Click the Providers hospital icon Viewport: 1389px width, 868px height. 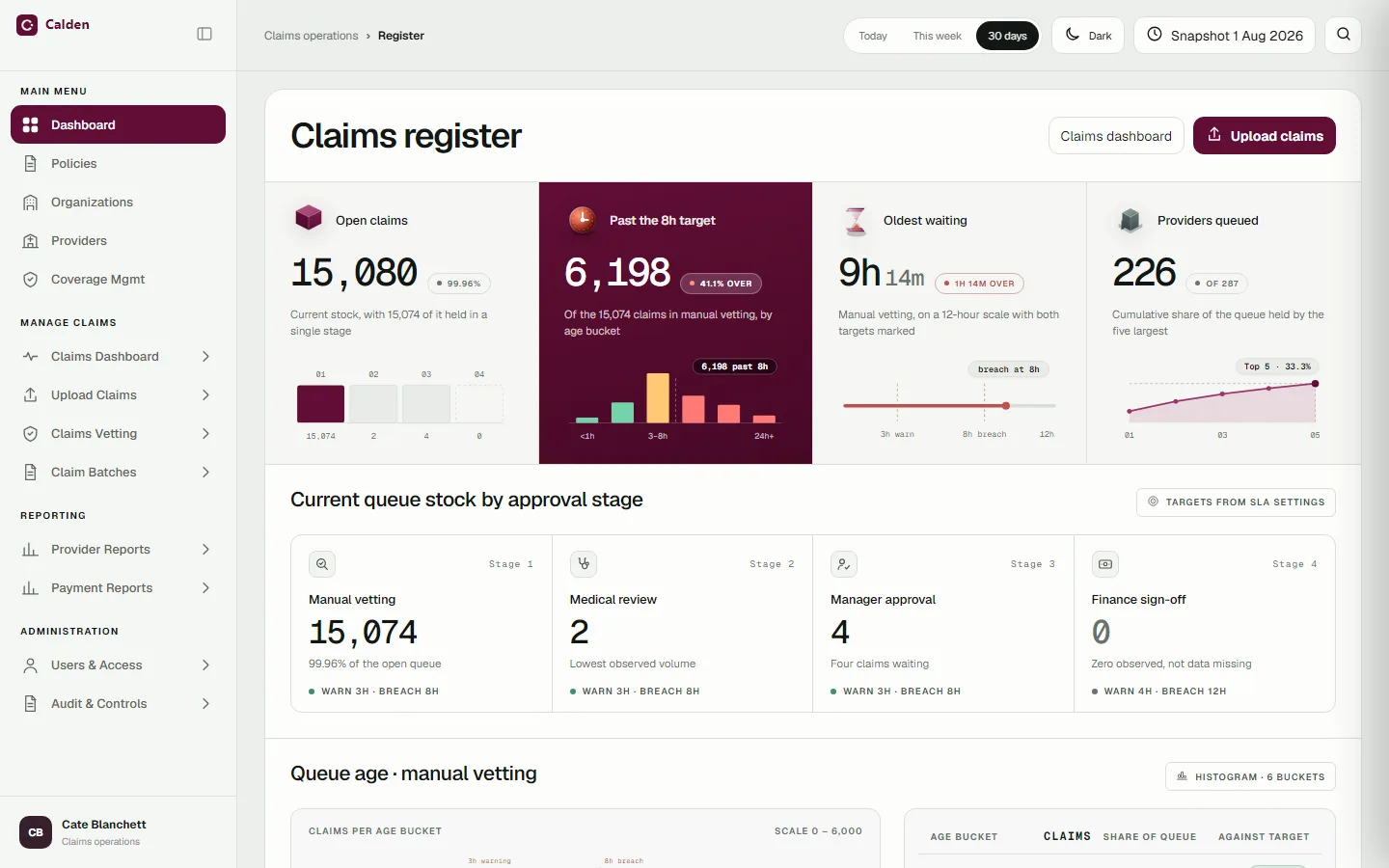[31, 241]
